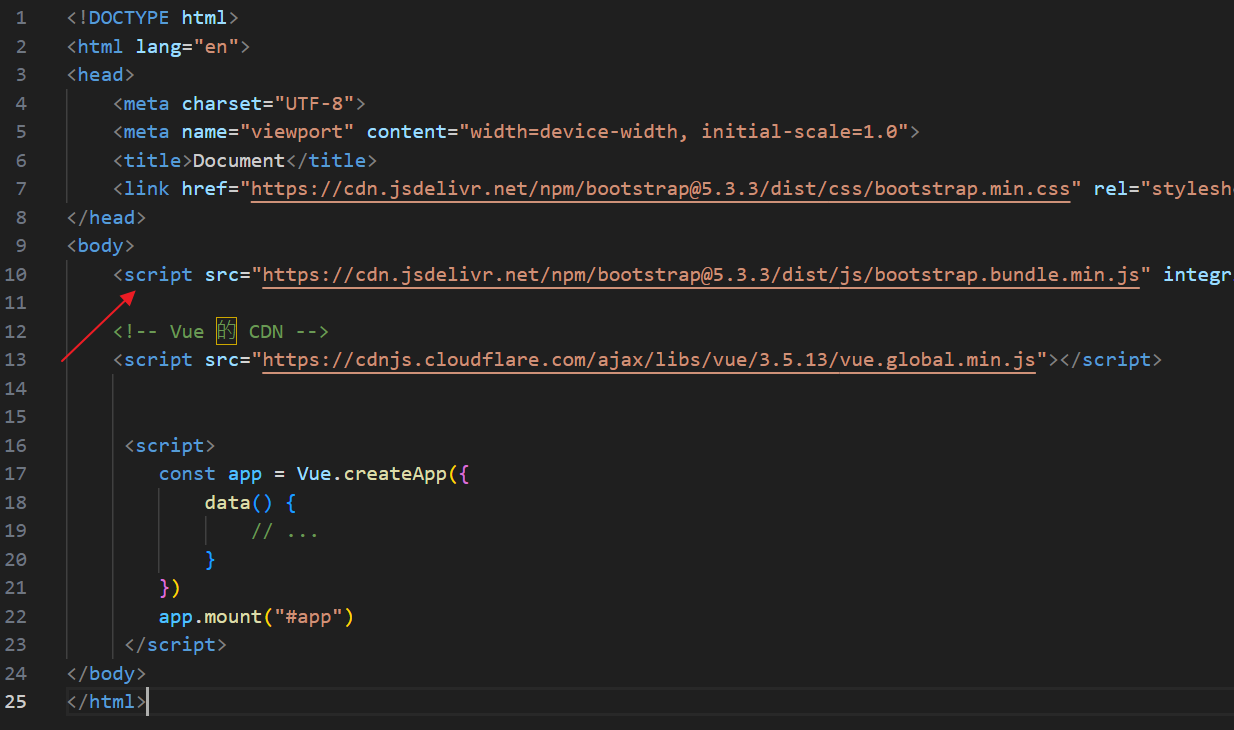The height and width of the screenshot is (730, 1234).
Task: Click the closing html tag
Action: pos(106,701)
